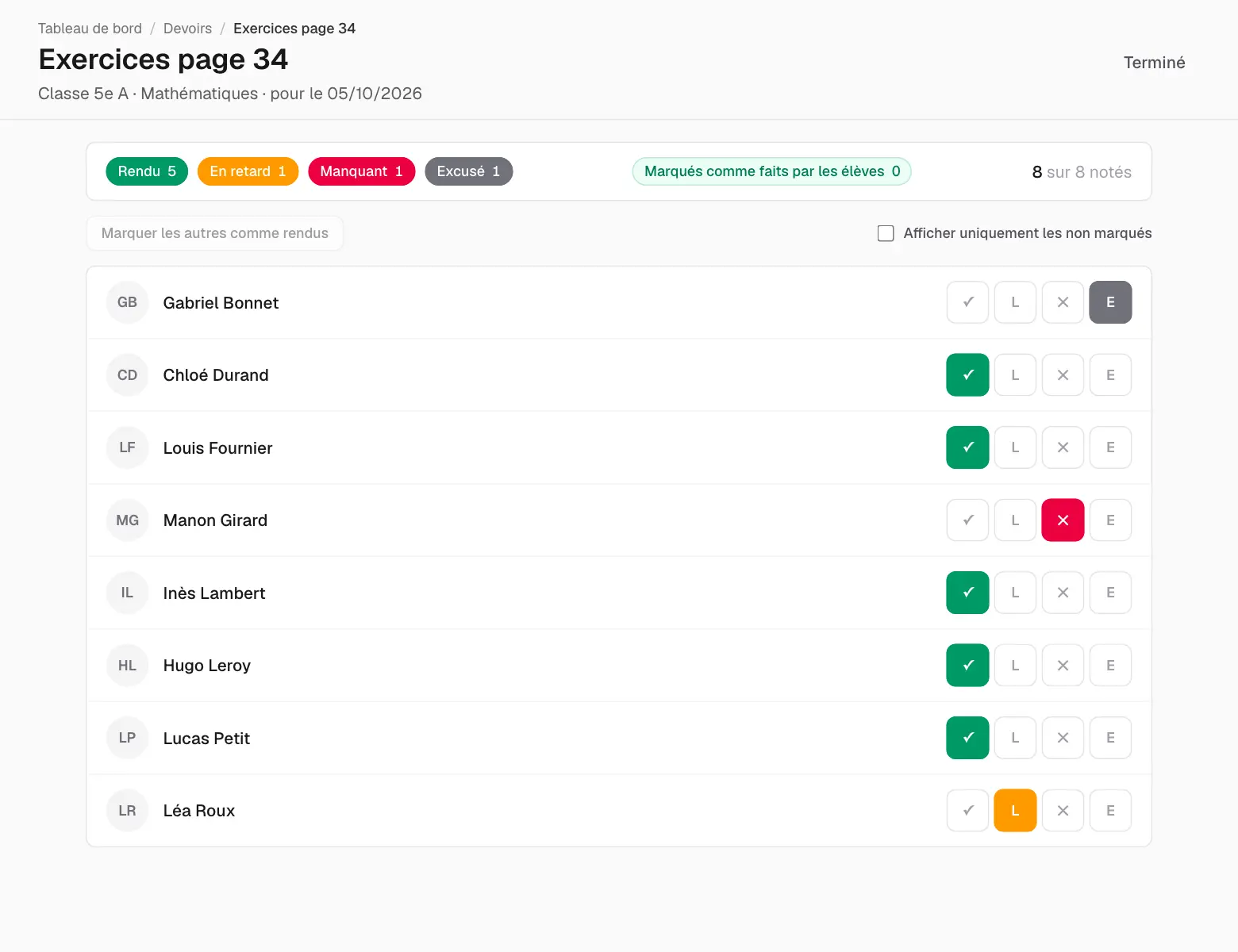
Task: Click Lucas Petit's green checkmark button
Action: tap(967, 738)
